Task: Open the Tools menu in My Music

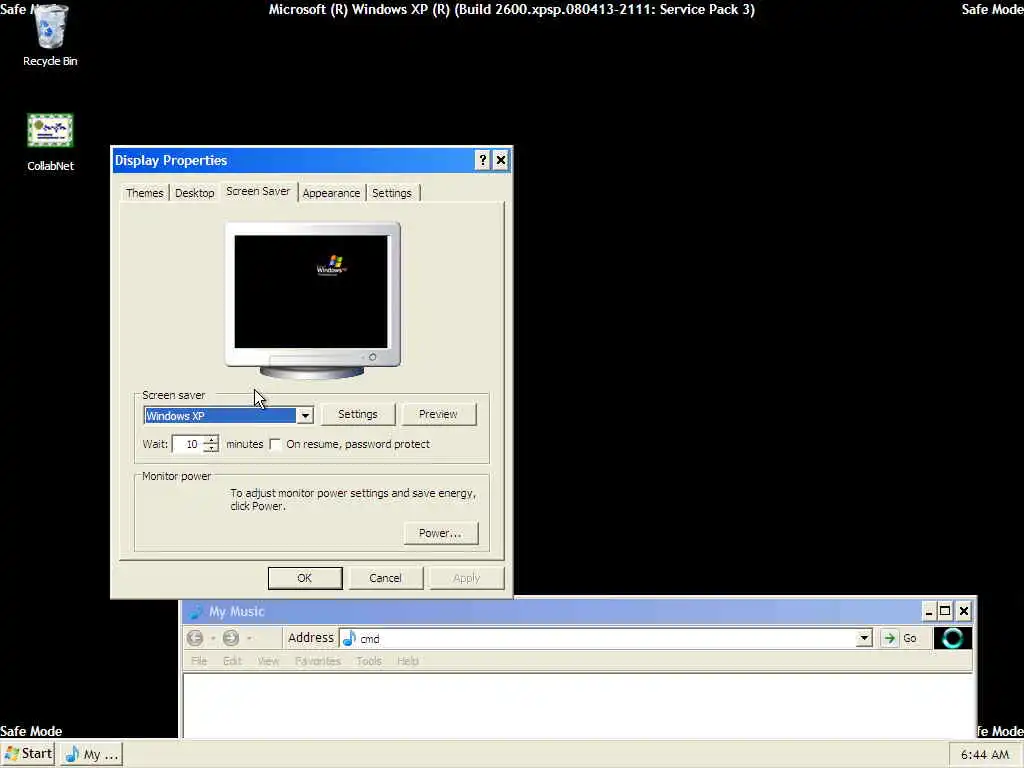Action: 368,661
